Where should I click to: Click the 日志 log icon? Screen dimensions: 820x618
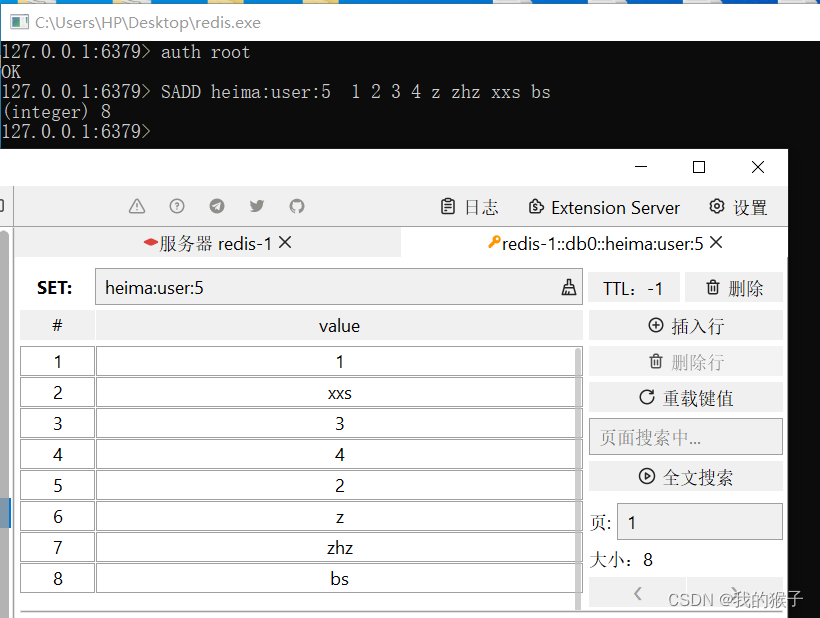click(469, 207)
